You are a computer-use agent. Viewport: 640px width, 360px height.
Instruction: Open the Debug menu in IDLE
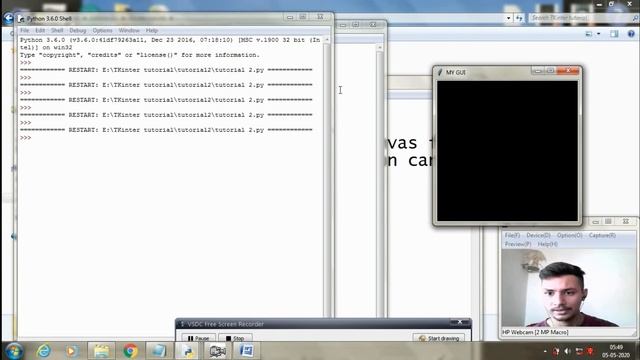(x=78, y=31)
